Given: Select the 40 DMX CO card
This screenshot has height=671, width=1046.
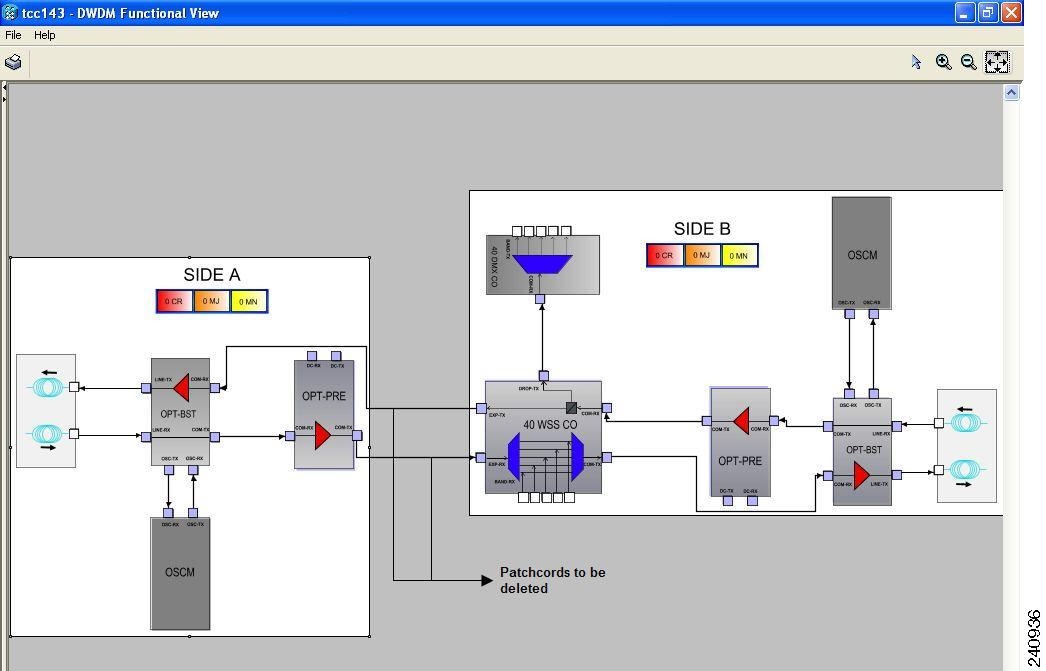Looking at the screenshot, I should point(543,264).
